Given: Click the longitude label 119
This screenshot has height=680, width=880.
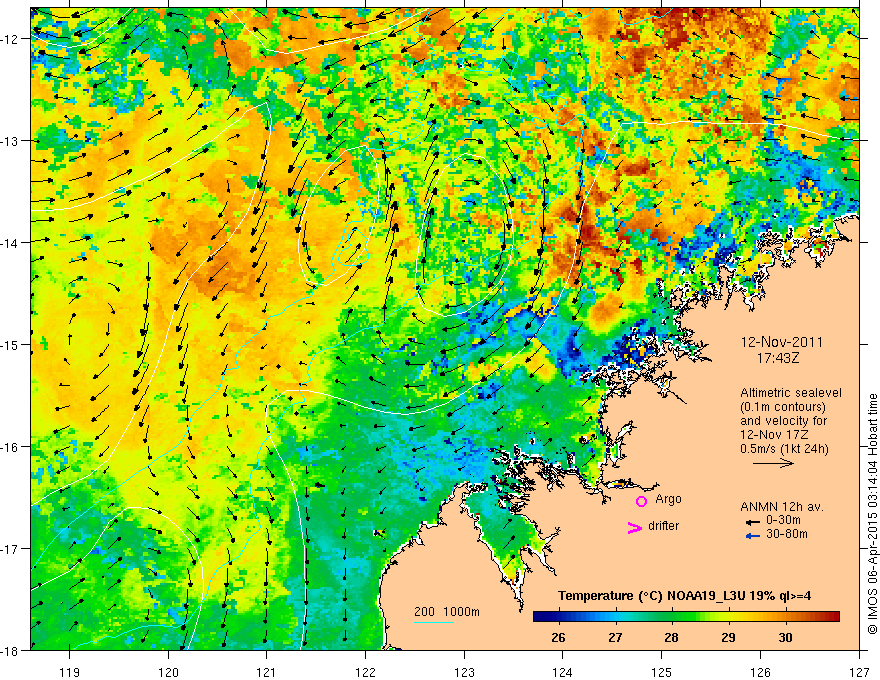Looking at the screenshot, I should [70, 672].
